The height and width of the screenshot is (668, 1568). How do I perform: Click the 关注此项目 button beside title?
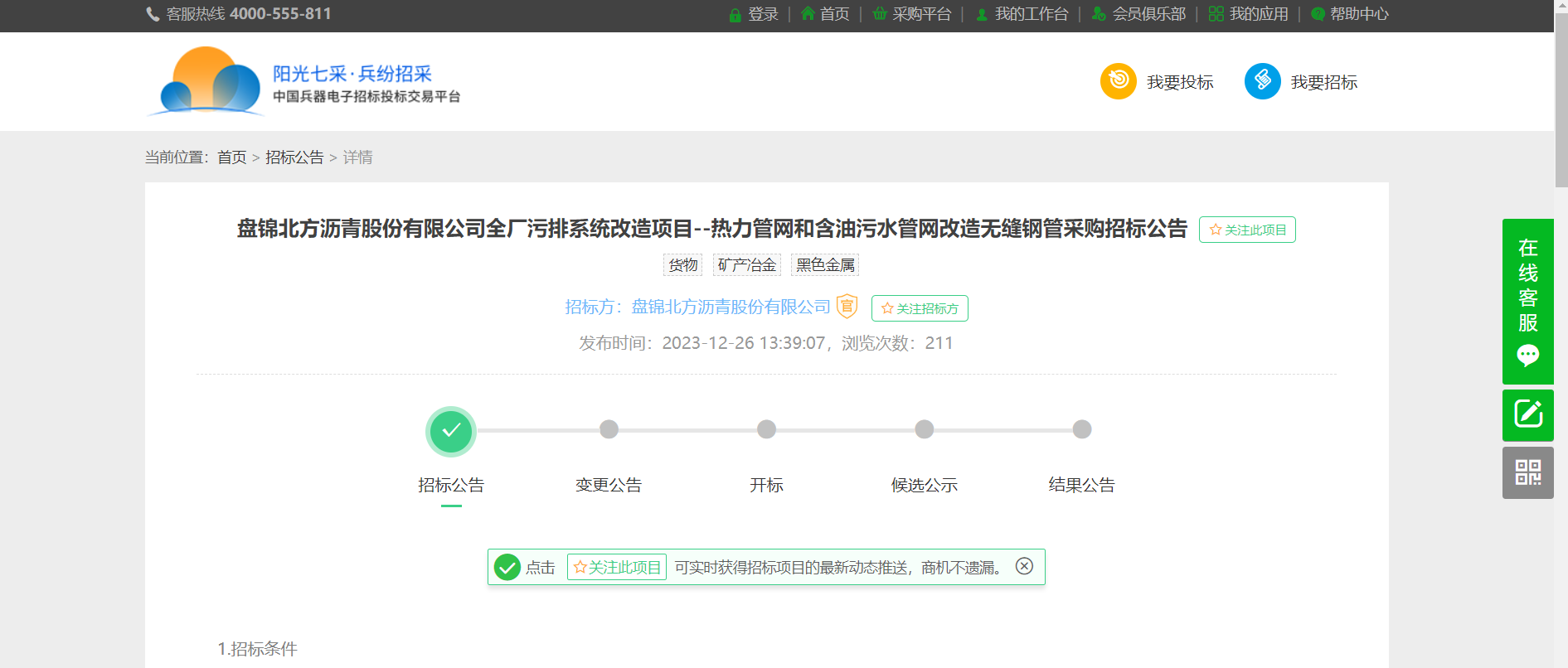point(1247,230)
